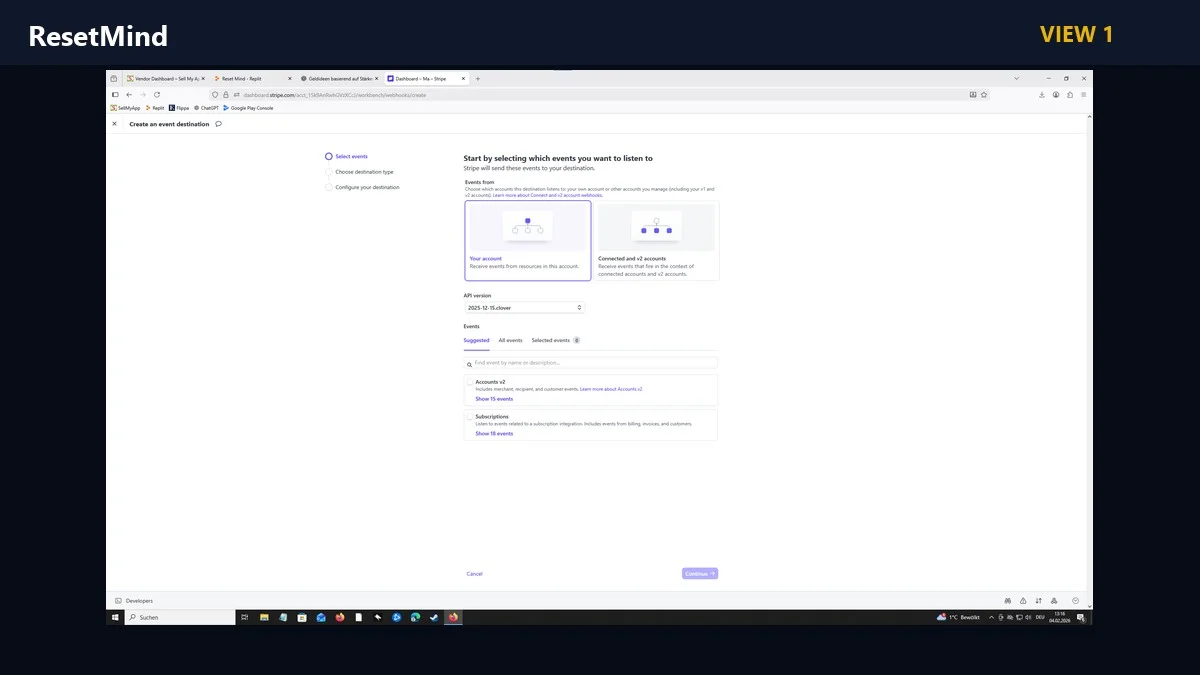1200x675 pixels.
Task: Click the up-down arrows icon in Developers bar
Action: coord(1039,601)
